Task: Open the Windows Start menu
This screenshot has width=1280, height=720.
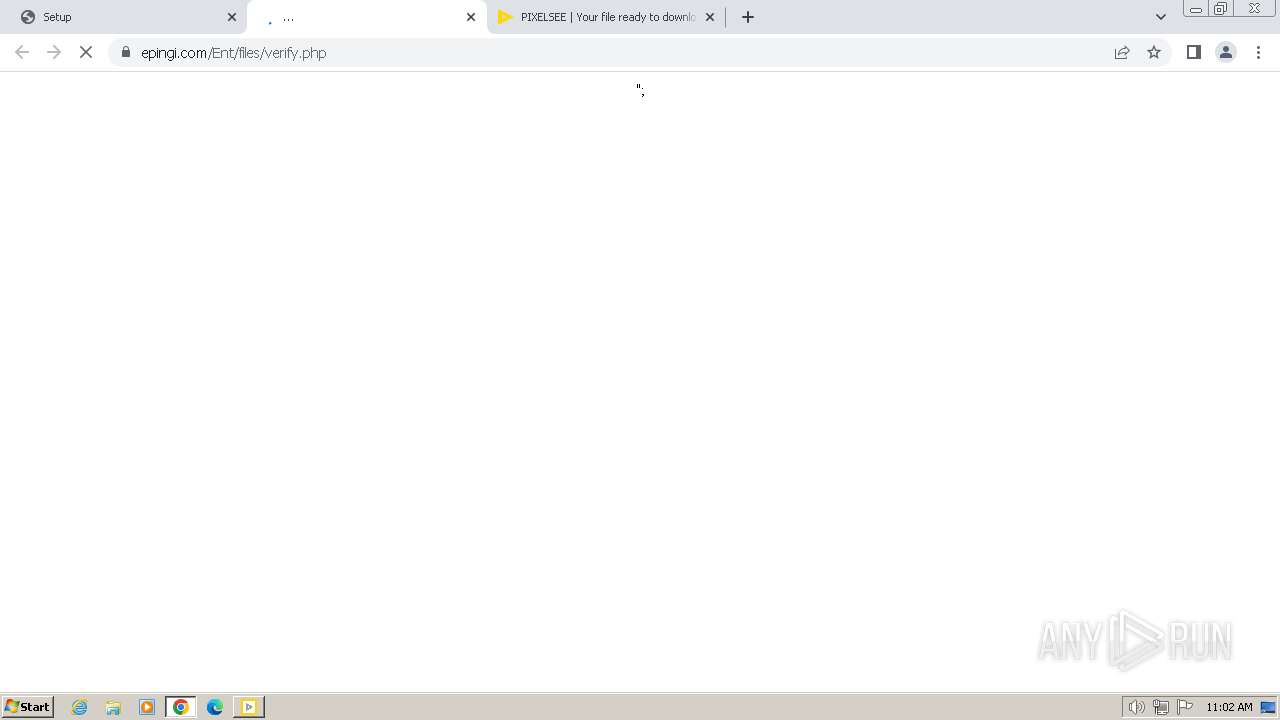Action: coord(28,707)
